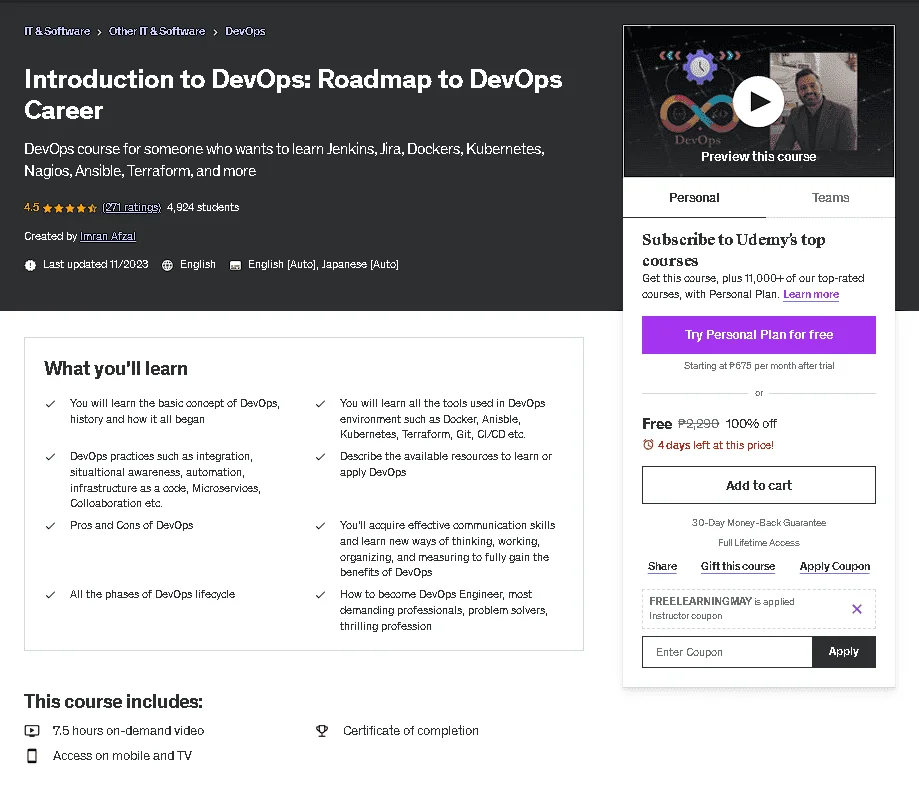Click the 'What you'll learn' heading
Viewport: 919px width, 791px height.
tap(115, 369)
